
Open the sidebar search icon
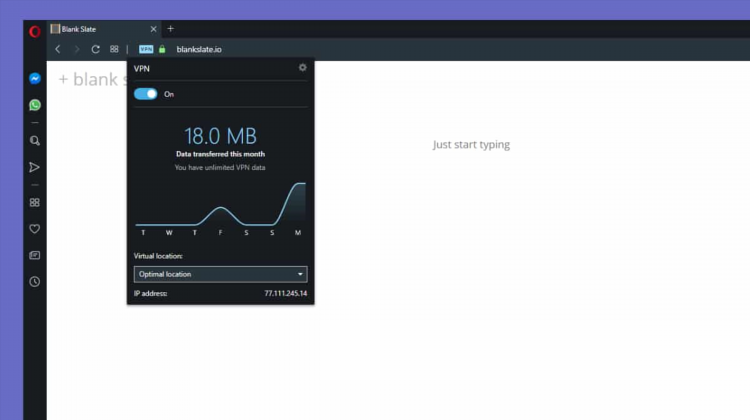[x=34, y=141]
